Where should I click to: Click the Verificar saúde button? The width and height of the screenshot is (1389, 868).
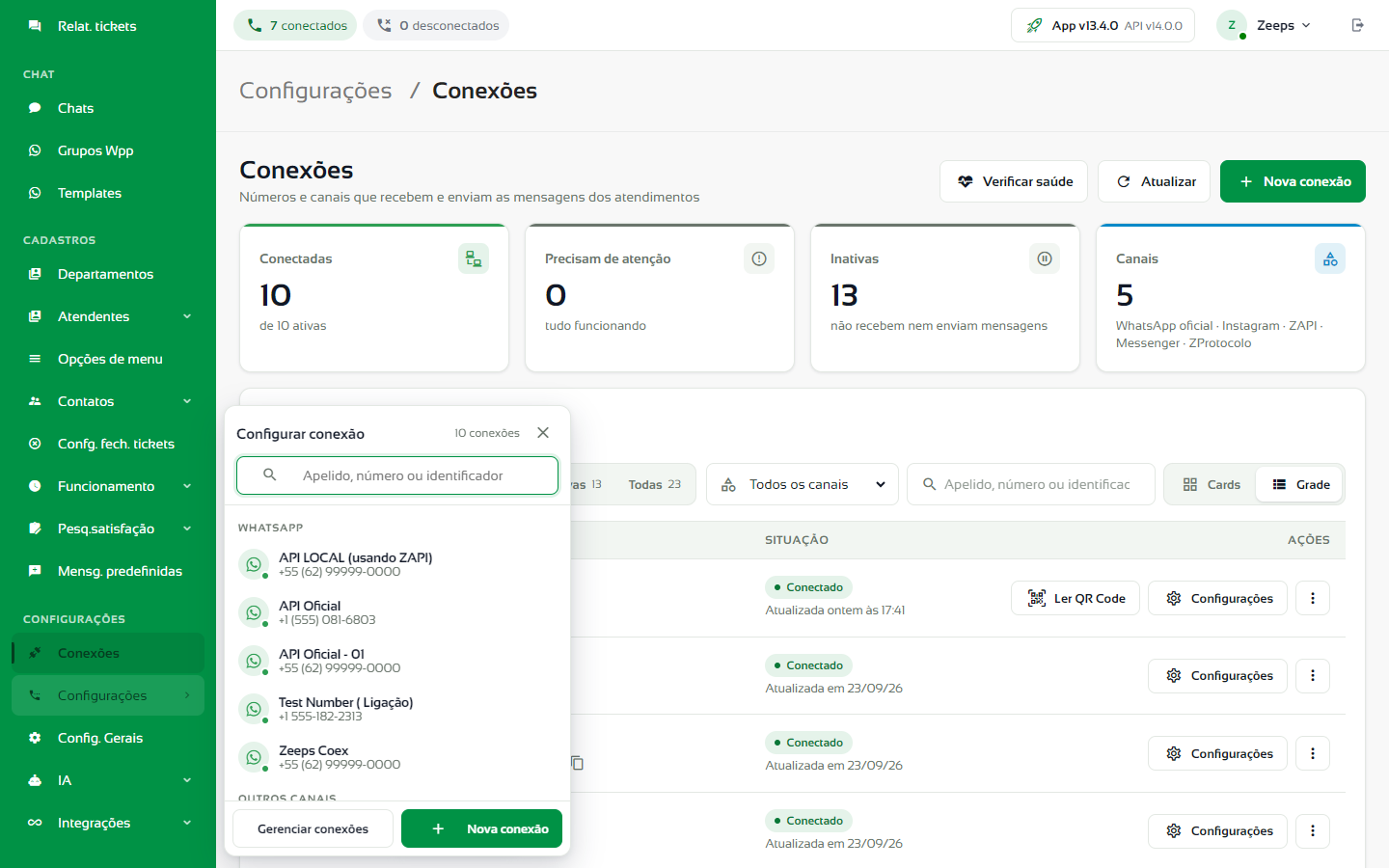point(1014,181)
